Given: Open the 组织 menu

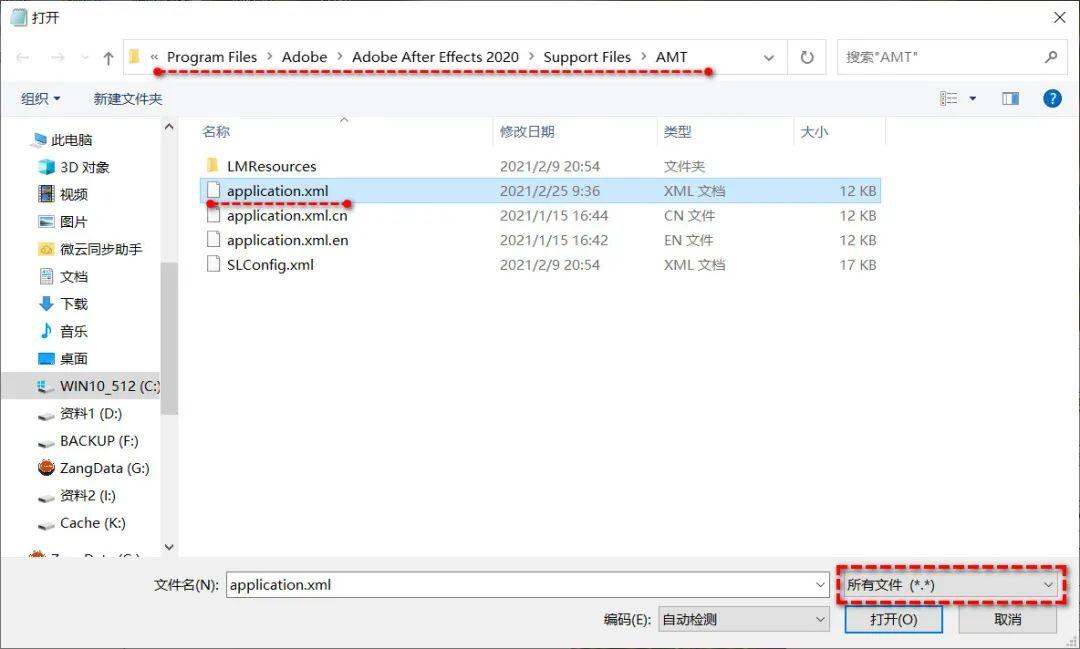Looking at the screenshot, I should pos(41,99).
